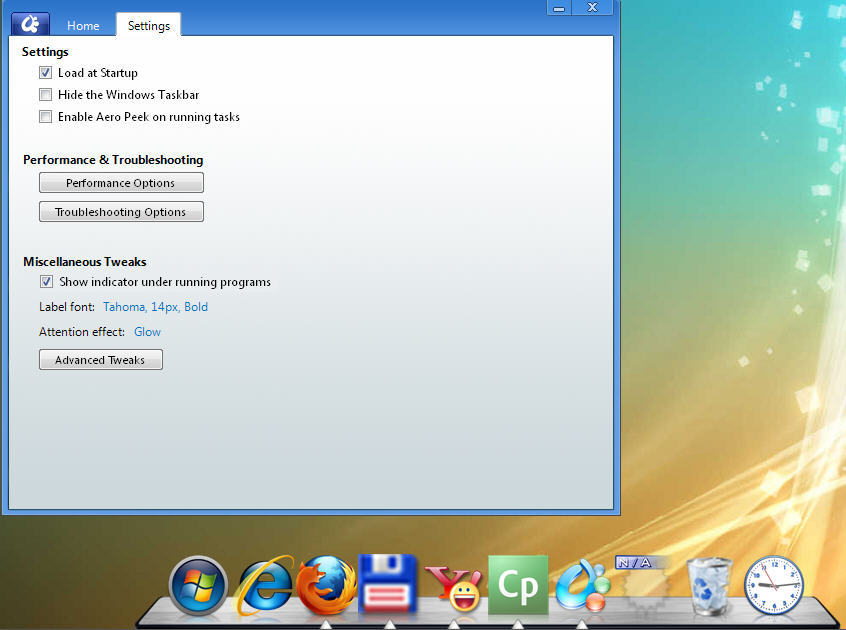Launch Adobe Captivate from the dock
Screen dimensions: 846x630
point(518,584)
